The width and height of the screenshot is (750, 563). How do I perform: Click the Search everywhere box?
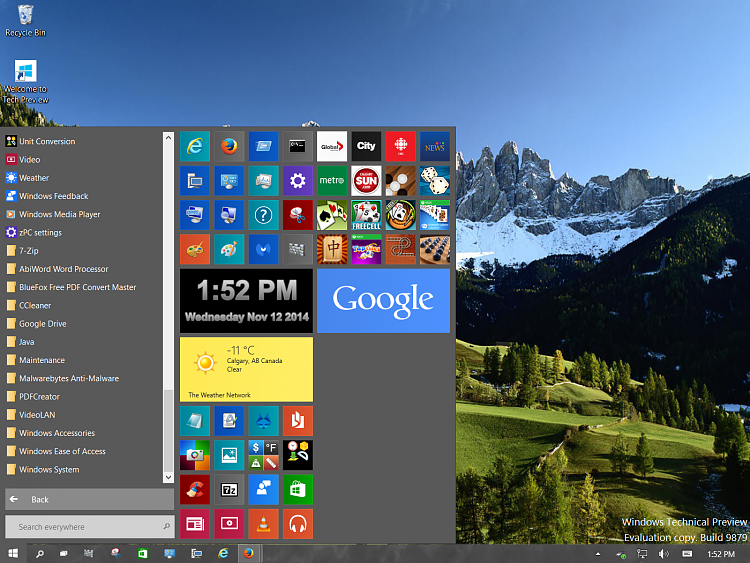click(x=89, y=527)
